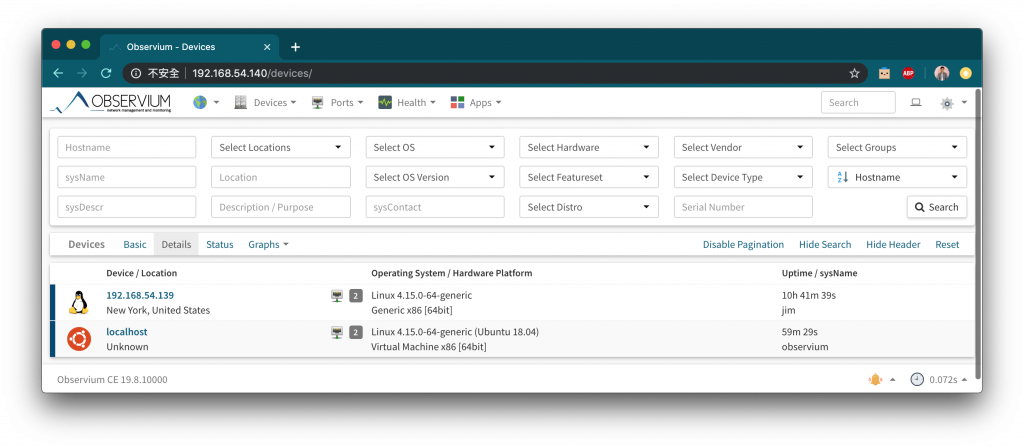Screen dimensions: 1024x448
Task: Open the localhost device link
Action: point(127,332)
